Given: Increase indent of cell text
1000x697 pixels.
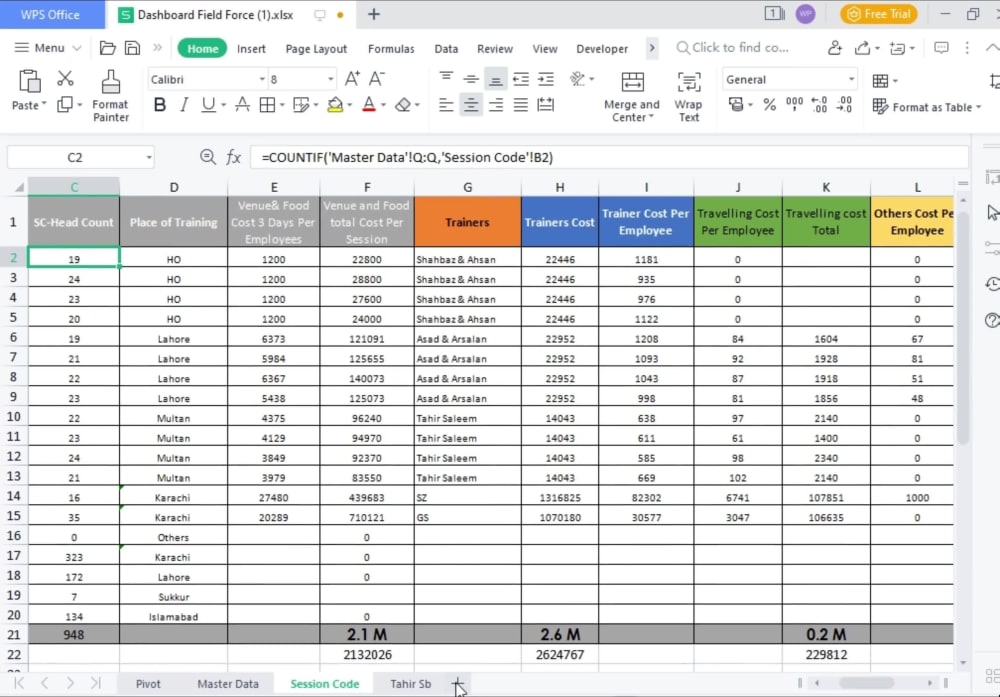Looking at the screenshot, I should pyautogui.click(x=546, y=79).
